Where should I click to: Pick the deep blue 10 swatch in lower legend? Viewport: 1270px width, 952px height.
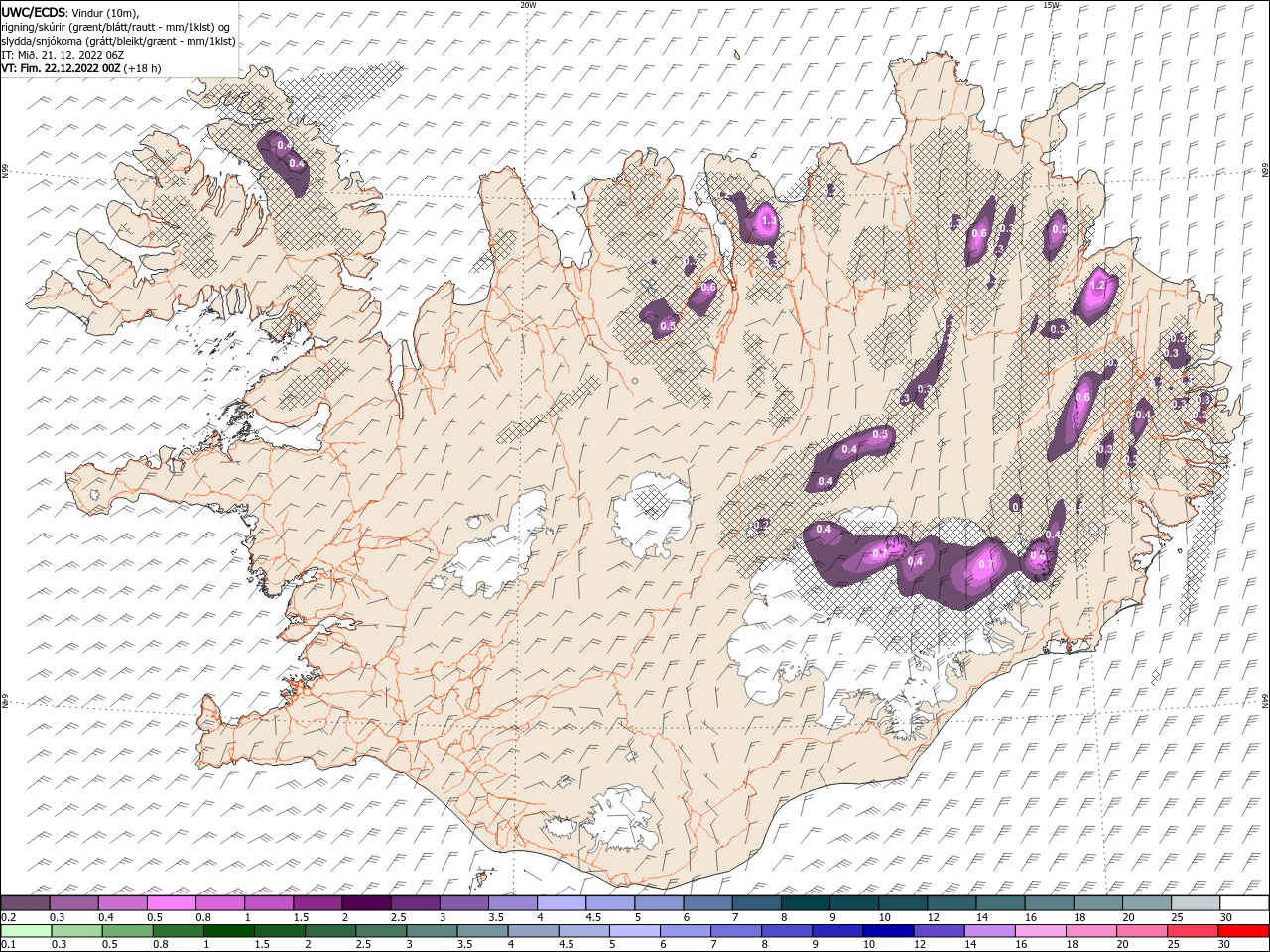click(888, 931)
